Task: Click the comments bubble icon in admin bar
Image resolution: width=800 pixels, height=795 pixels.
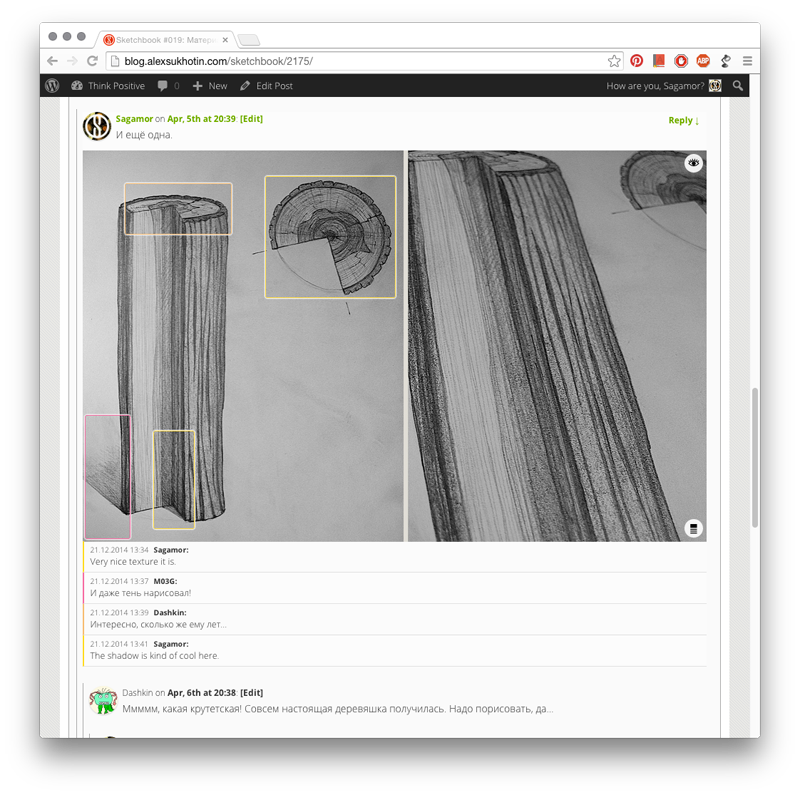Action: click(162, 86)
